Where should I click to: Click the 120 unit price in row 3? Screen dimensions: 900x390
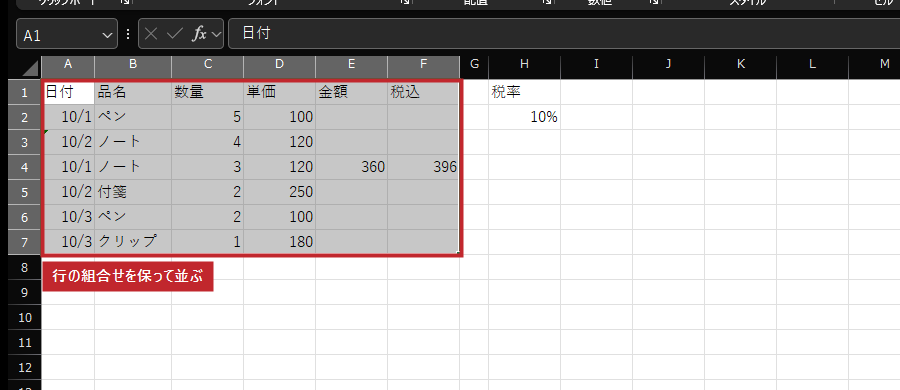[280, 142]
